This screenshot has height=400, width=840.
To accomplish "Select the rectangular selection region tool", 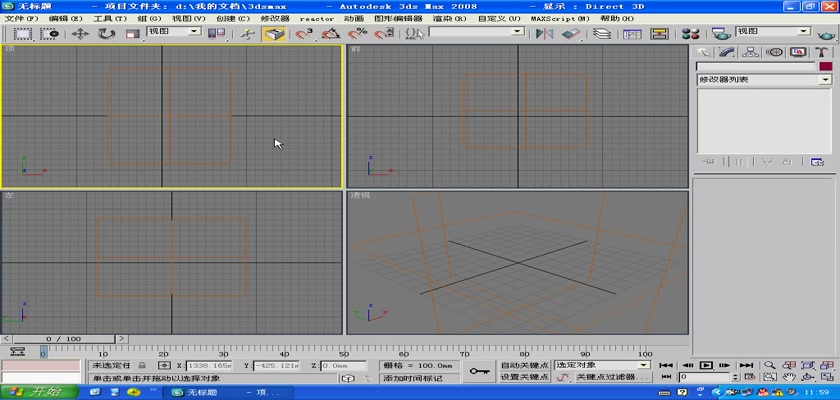I will [22, 34].
